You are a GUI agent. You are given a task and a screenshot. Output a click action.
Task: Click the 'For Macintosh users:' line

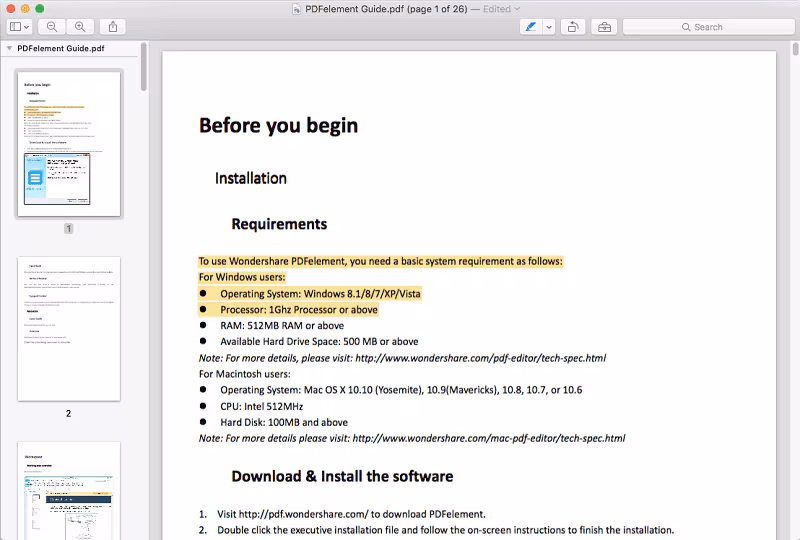point(245,374)
